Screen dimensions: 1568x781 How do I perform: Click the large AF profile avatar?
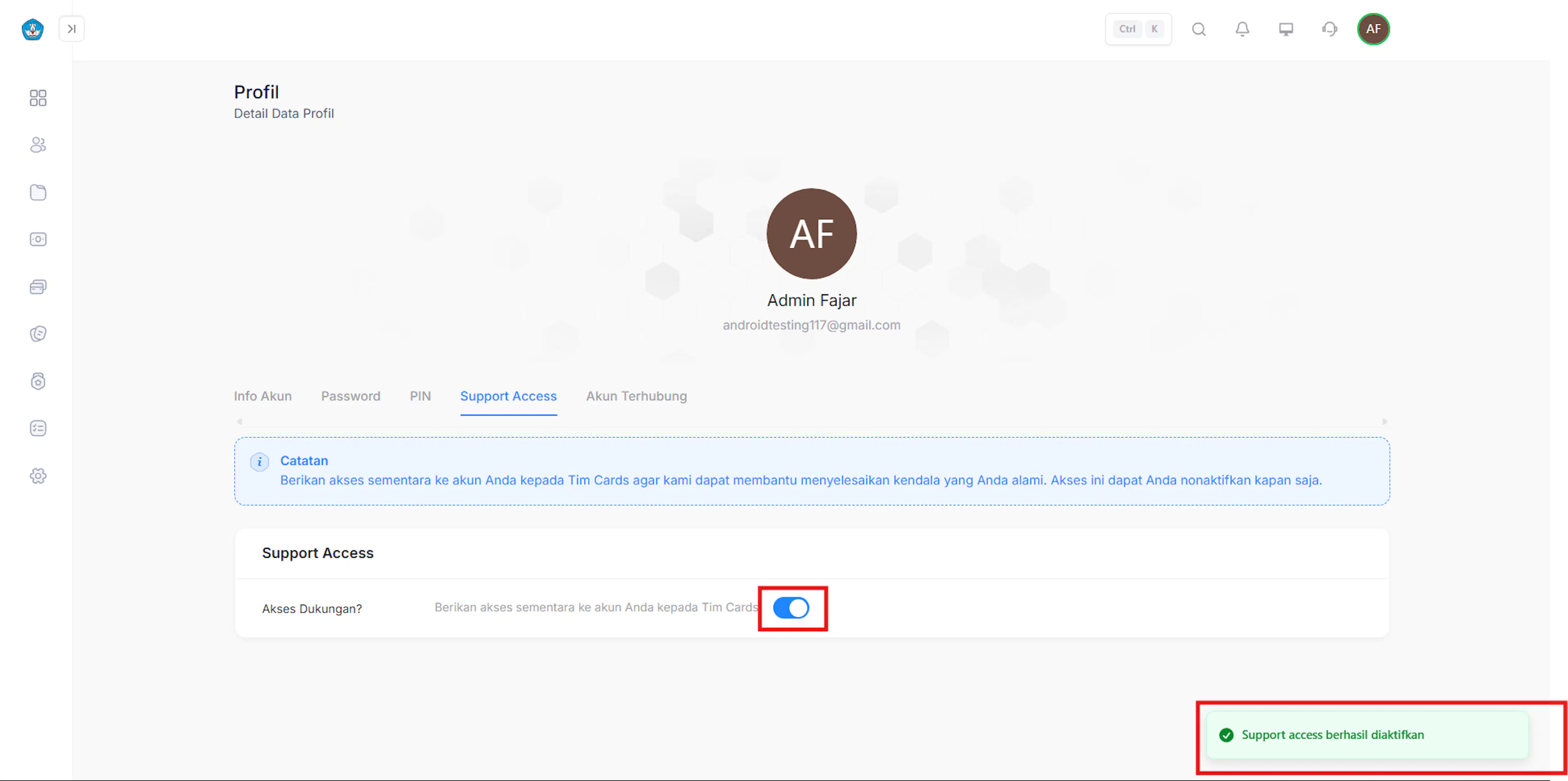tap(811, 234)
